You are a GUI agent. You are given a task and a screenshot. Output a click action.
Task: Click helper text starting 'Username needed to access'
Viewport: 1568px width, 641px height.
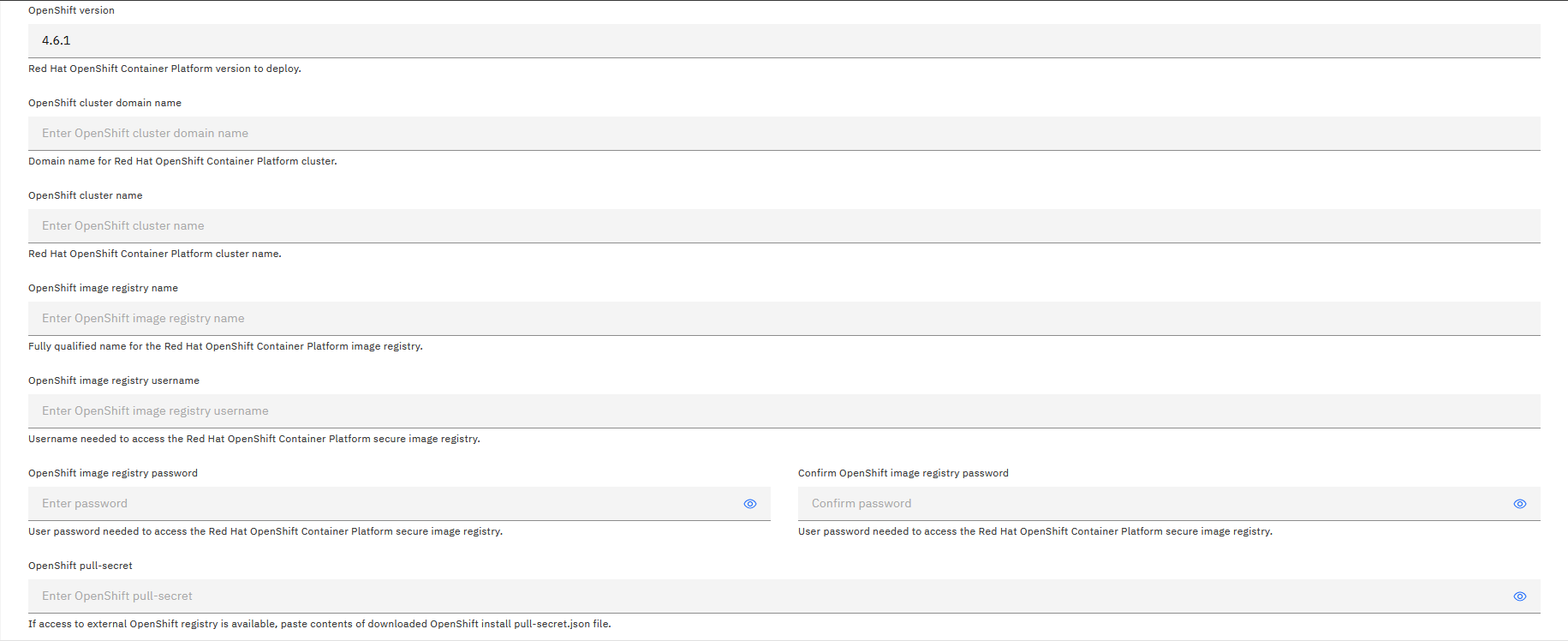[x=254, y=439]
